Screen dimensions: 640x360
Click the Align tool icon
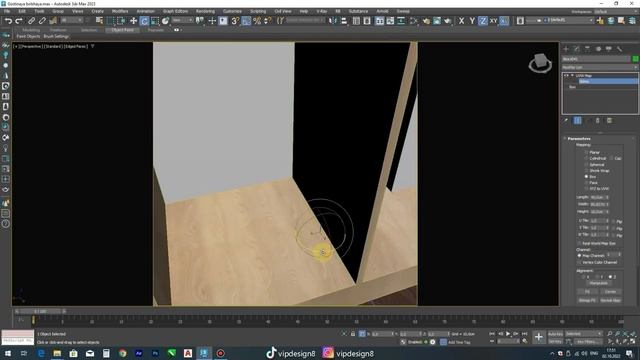pyautogui.click(x=344, y=21)
